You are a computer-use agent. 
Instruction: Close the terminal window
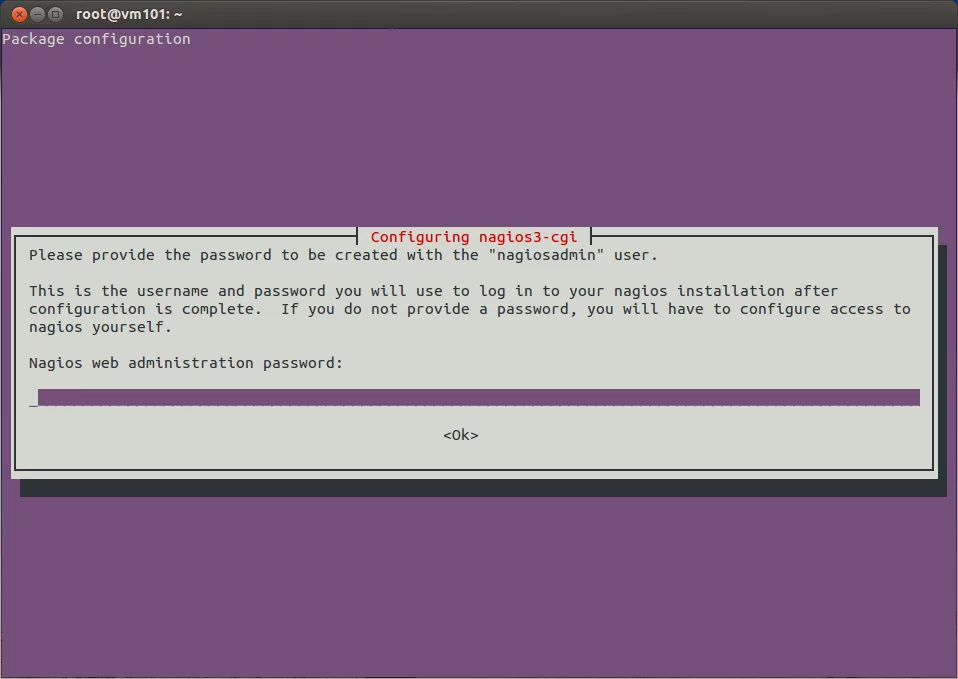coord(19,13)
